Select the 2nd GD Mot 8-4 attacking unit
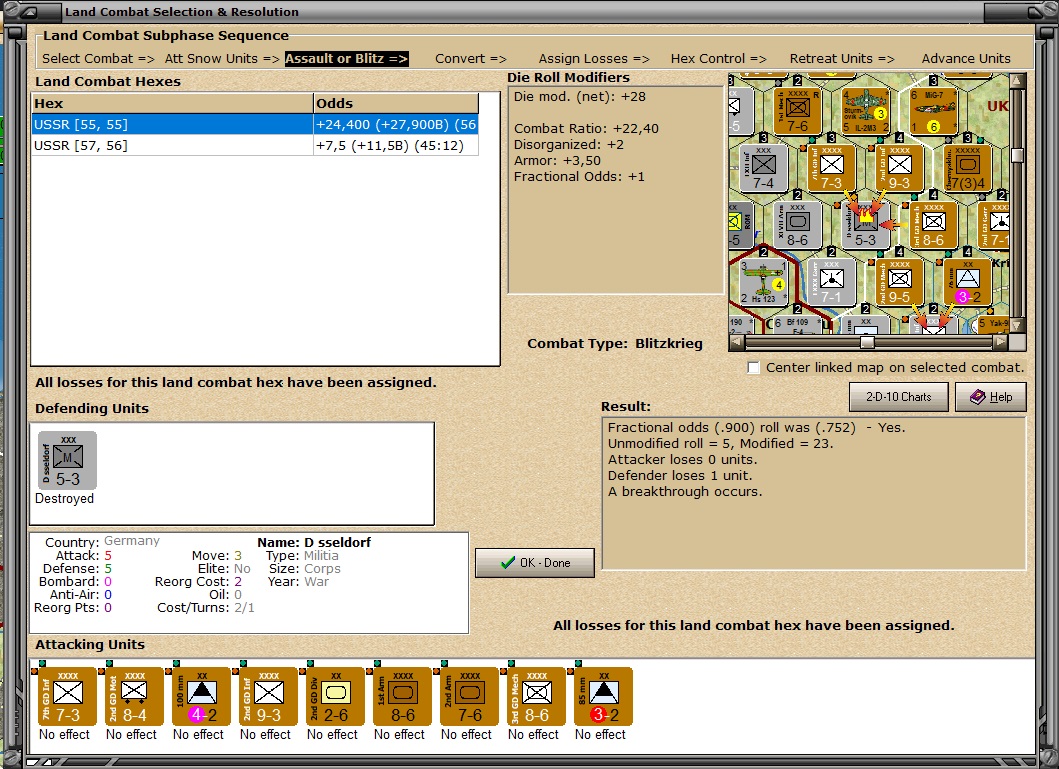The image size is (1059, 769). (x=134, y=697)
